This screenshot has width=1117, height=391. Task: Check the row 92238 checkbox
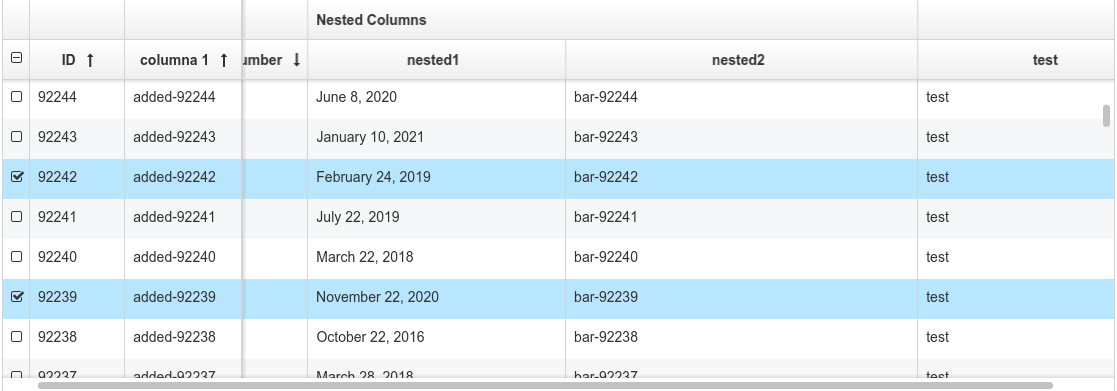coord(16,336)
